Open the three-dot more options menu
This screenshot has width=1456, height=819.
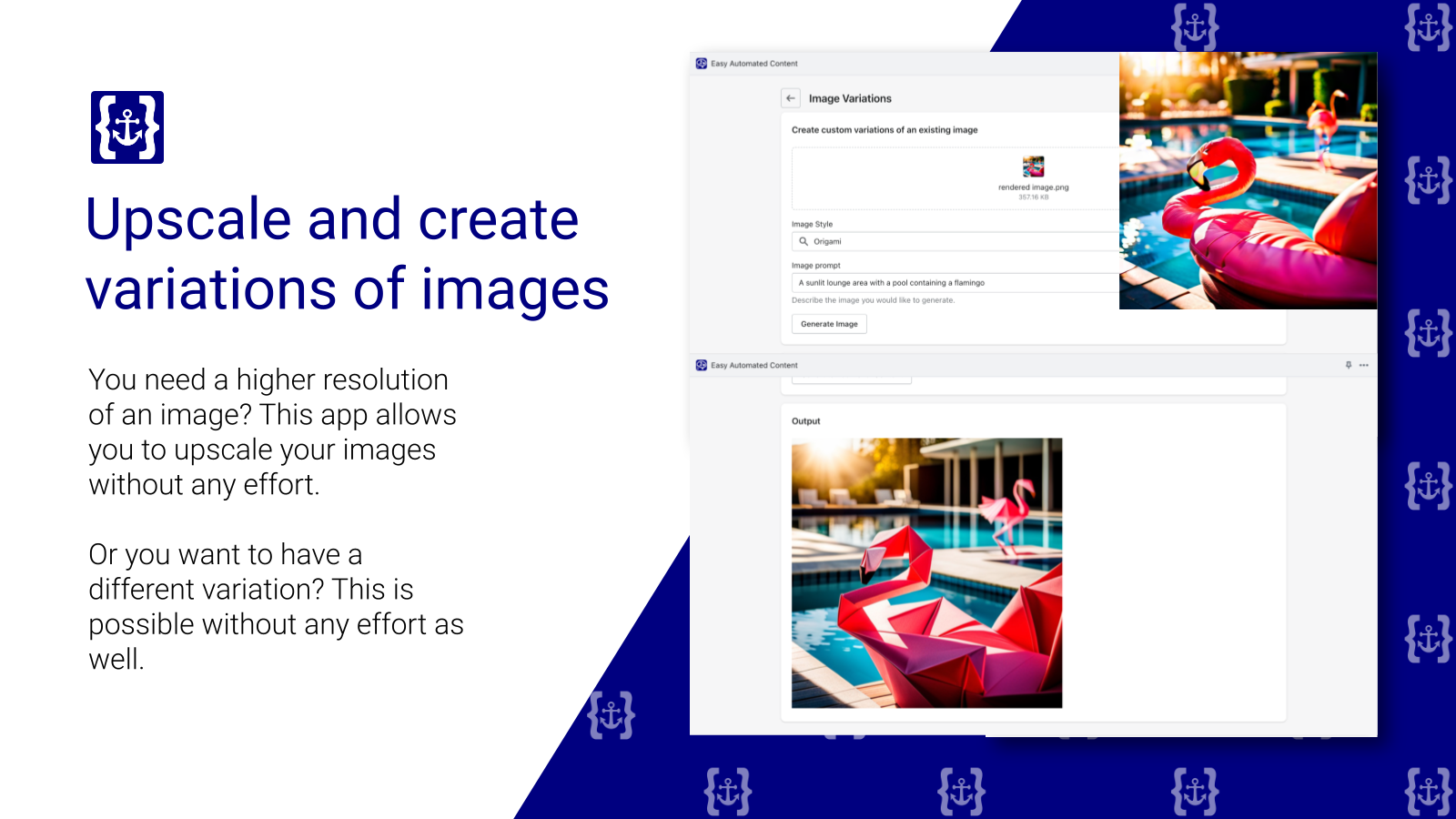point(1364,365)
